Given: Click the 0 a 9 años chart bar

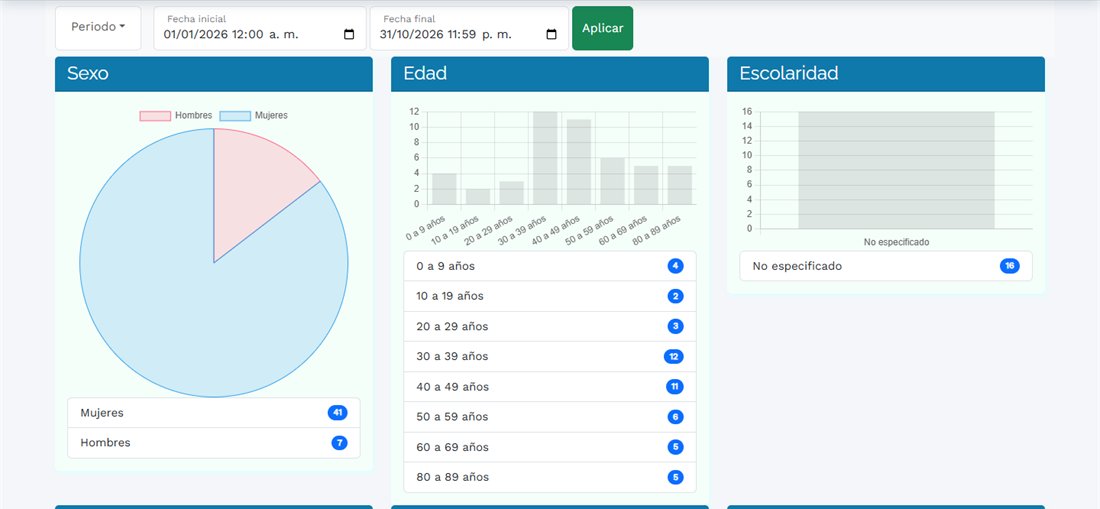Looking at the screenshot, I should [444, 189].
